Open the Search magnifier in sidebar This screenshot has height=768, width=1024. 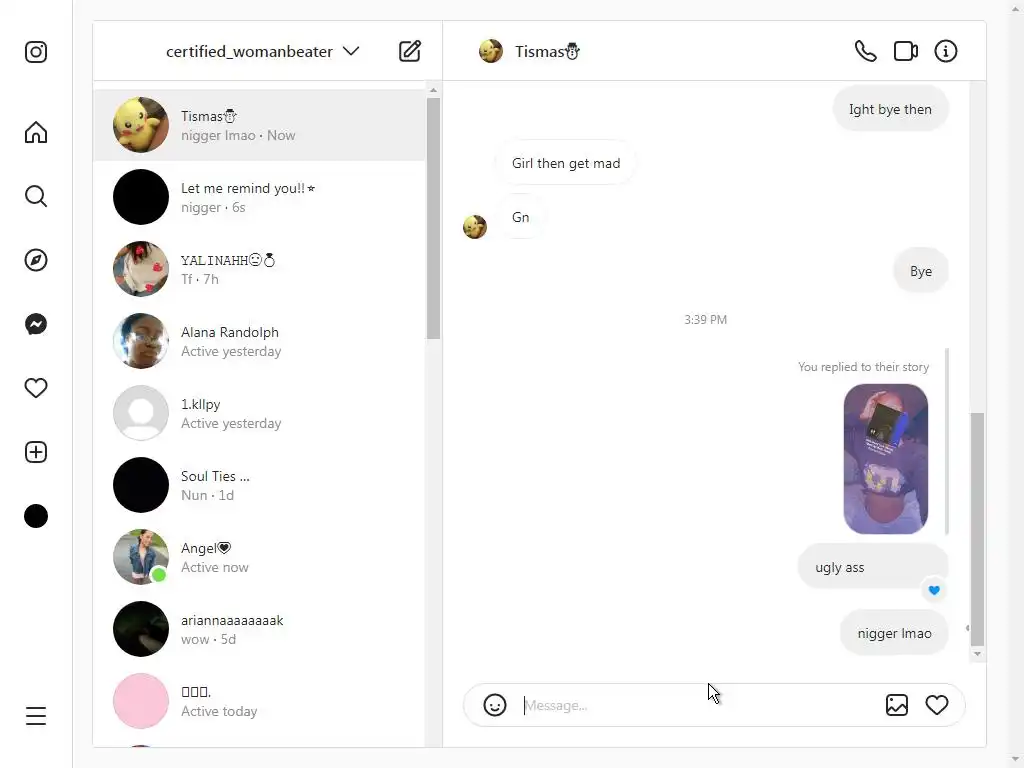point(36,196)
